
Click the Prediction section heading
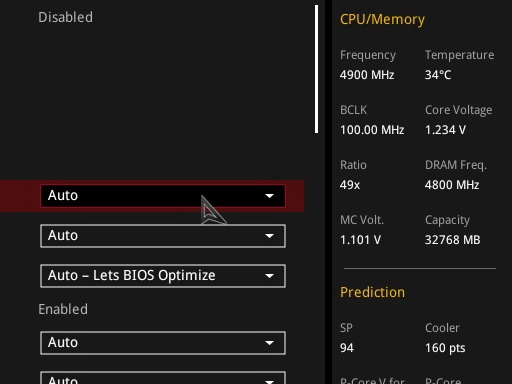pyautogui.click(x=372, y=292)
